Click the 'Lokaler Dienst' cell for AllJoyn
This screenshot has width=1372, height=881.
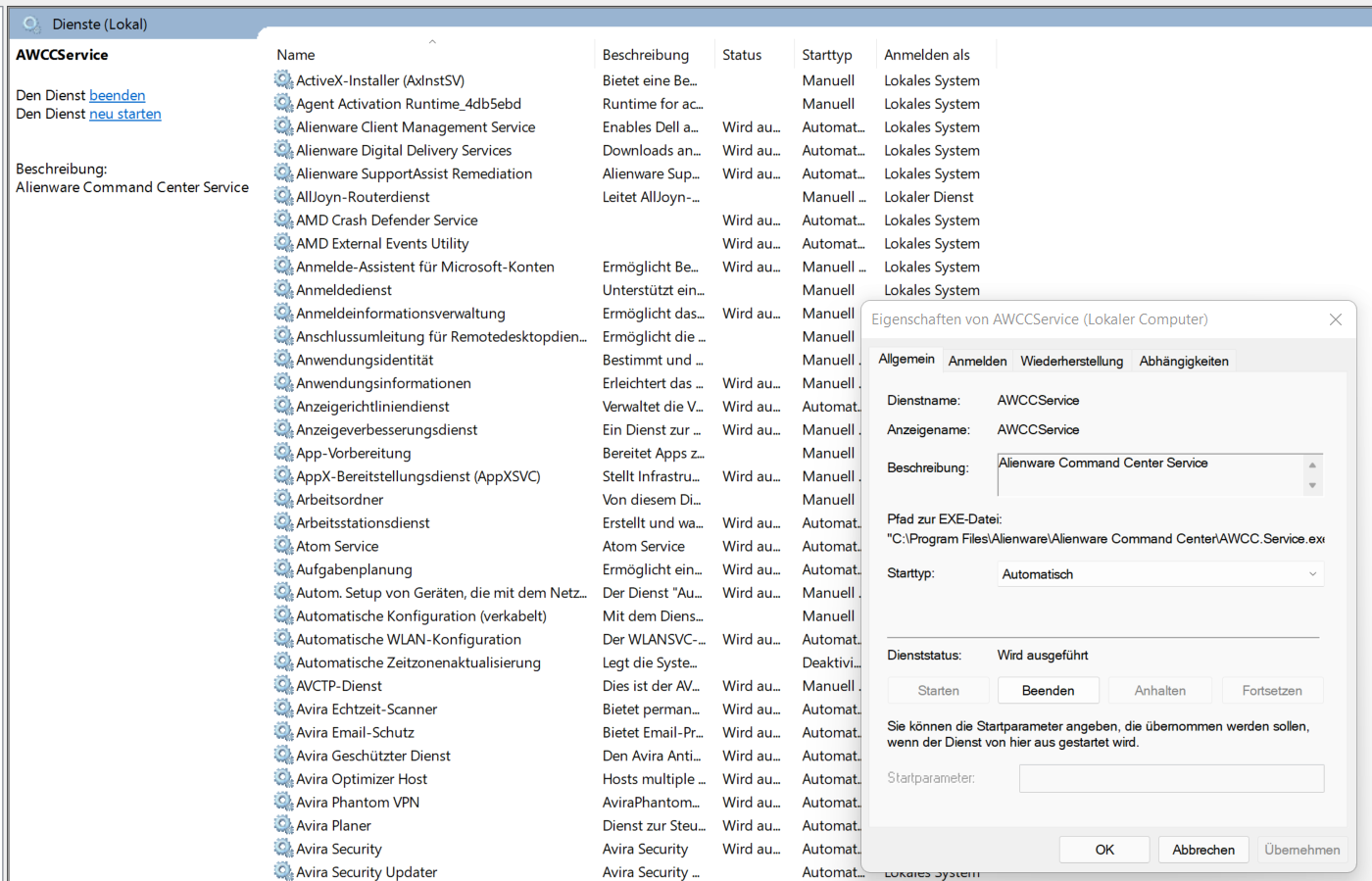[x=929, y=196]
